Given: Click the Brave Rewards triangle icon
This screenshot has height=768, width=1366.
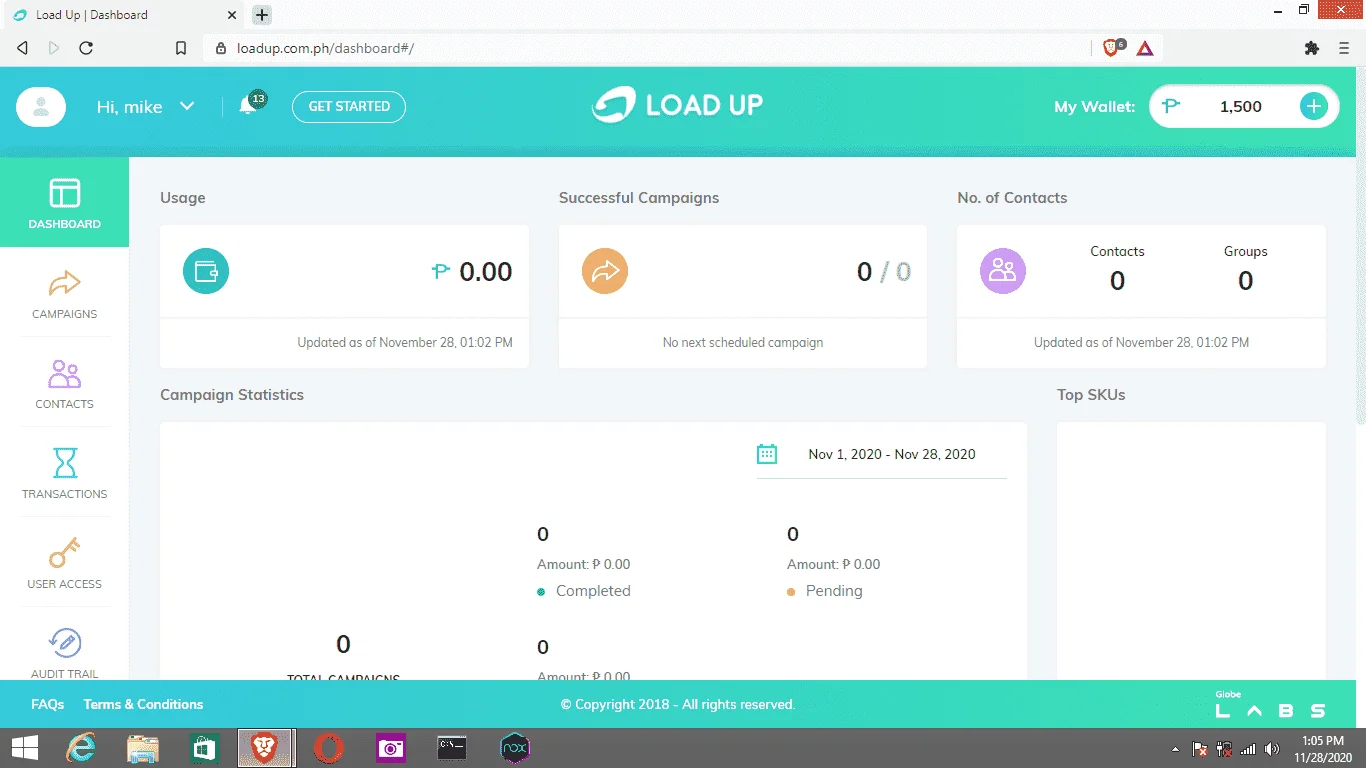Looking at the screenshot, I should [x=1145, y=47].
